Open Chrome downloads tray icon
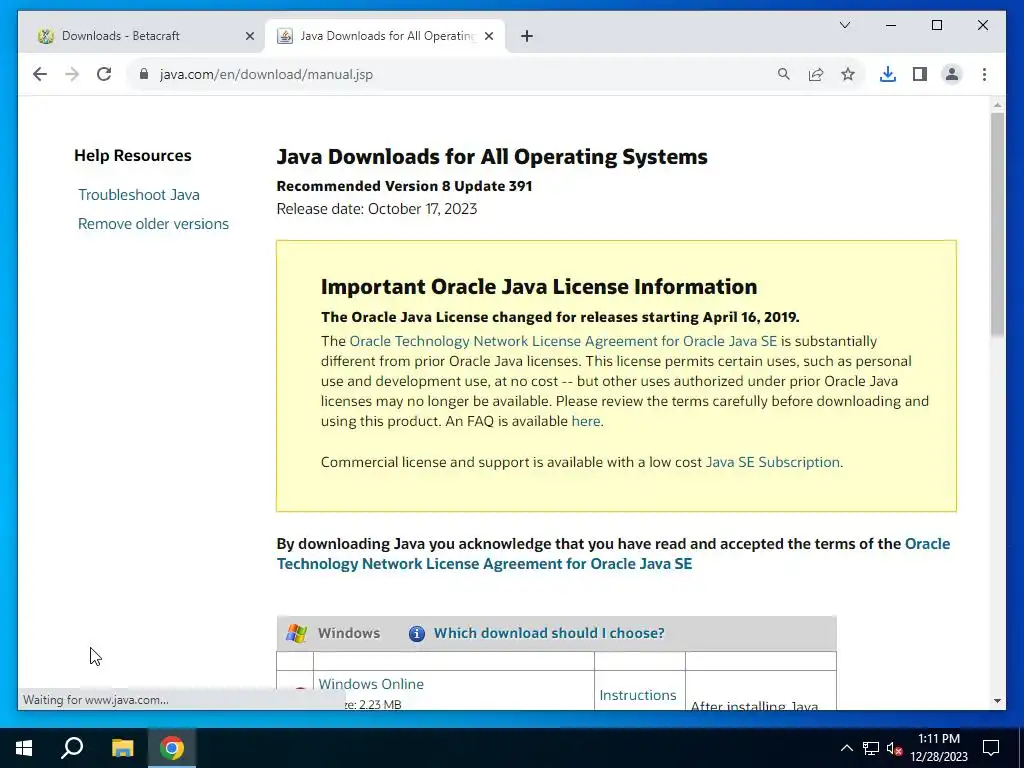Image resolution: width=1024 pixels, height=768 pixels. tap(888, 74)
